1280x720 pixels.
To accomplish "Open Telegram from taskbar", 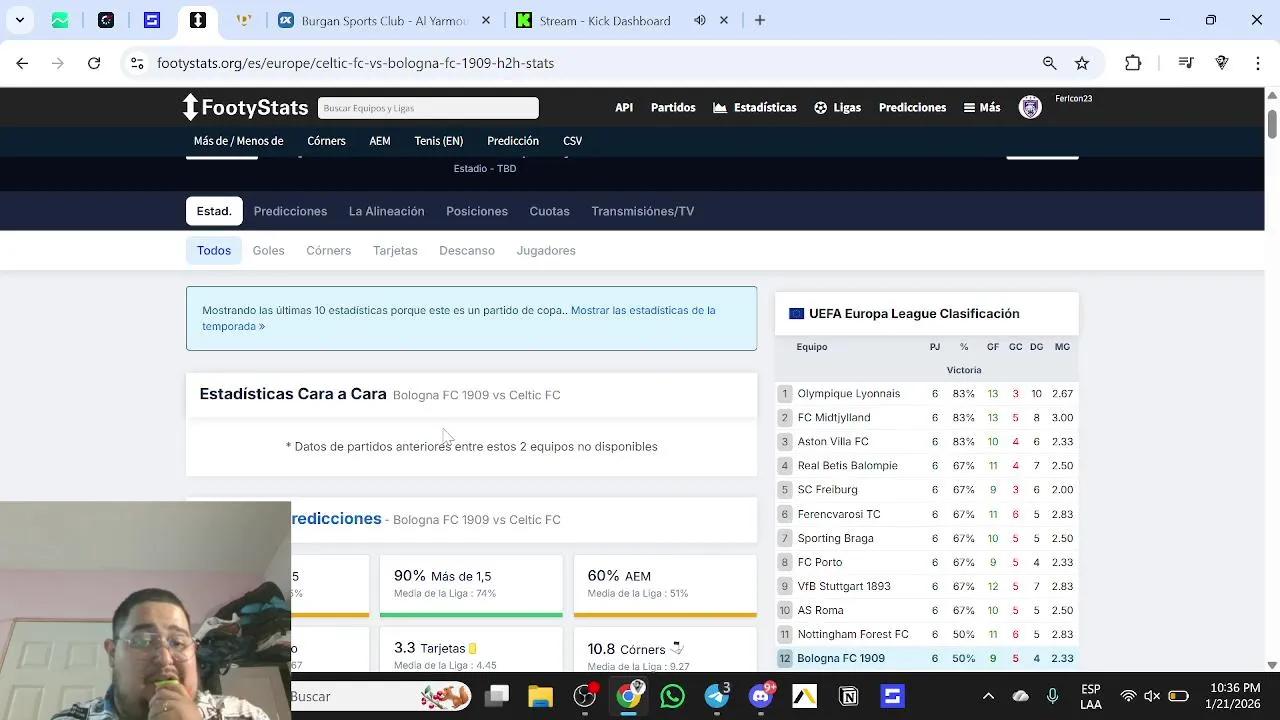I will (x=717, y=696).
